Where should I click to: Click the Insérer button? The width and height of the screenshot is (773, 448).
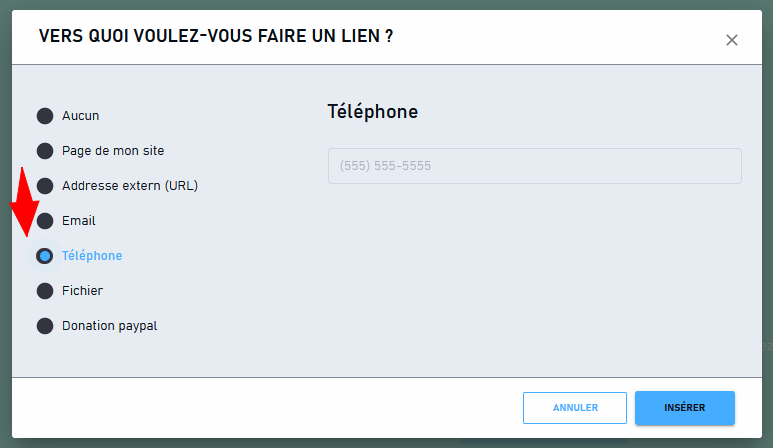click(x=685, y=408)
